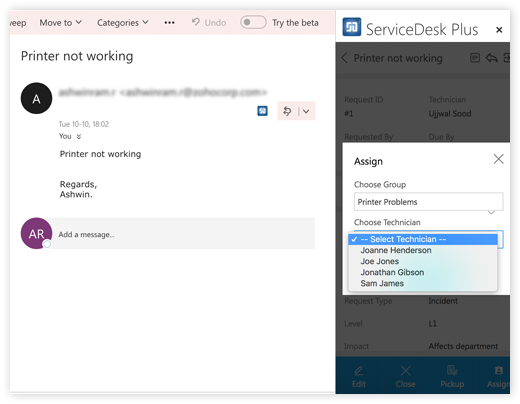520x404 pixels.
Task: Click the Affects department impact value
Action: 463,346
